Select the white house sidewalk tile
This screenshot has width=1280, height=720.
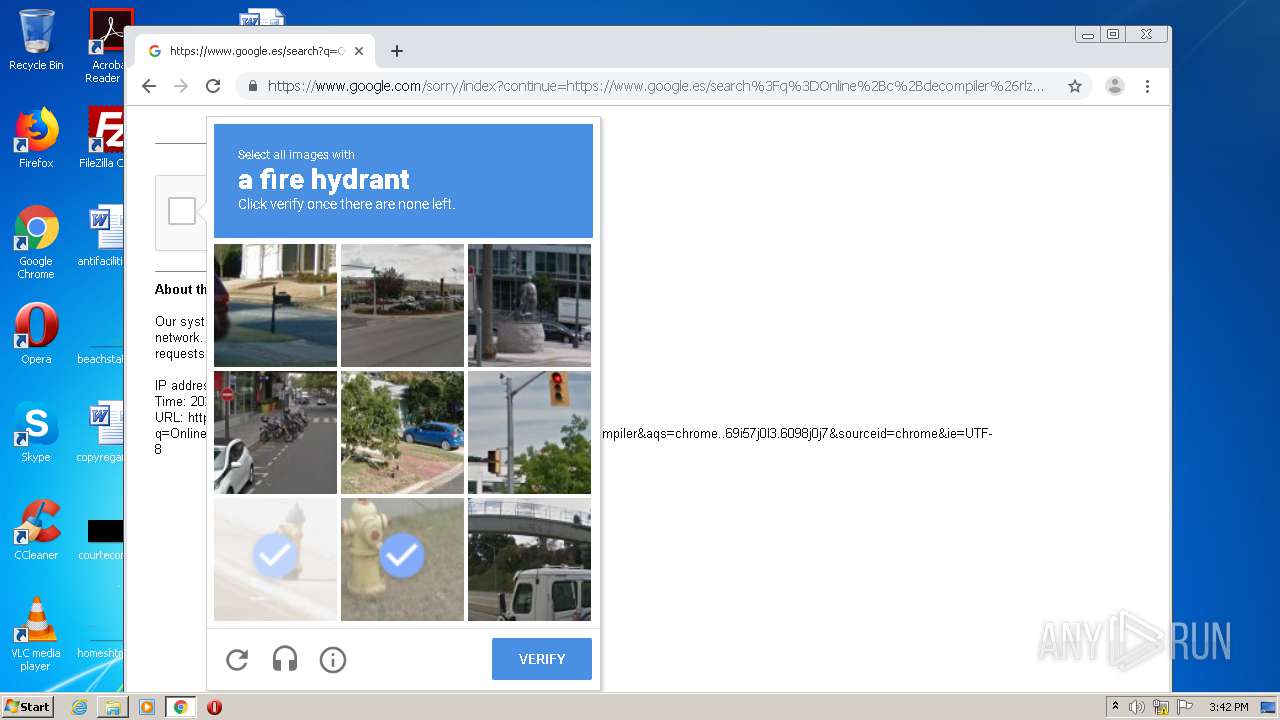[275, 305]
